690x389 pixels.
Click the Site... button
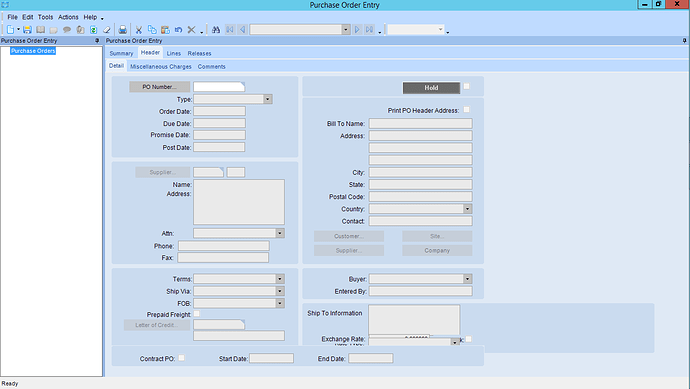point(437,236)
